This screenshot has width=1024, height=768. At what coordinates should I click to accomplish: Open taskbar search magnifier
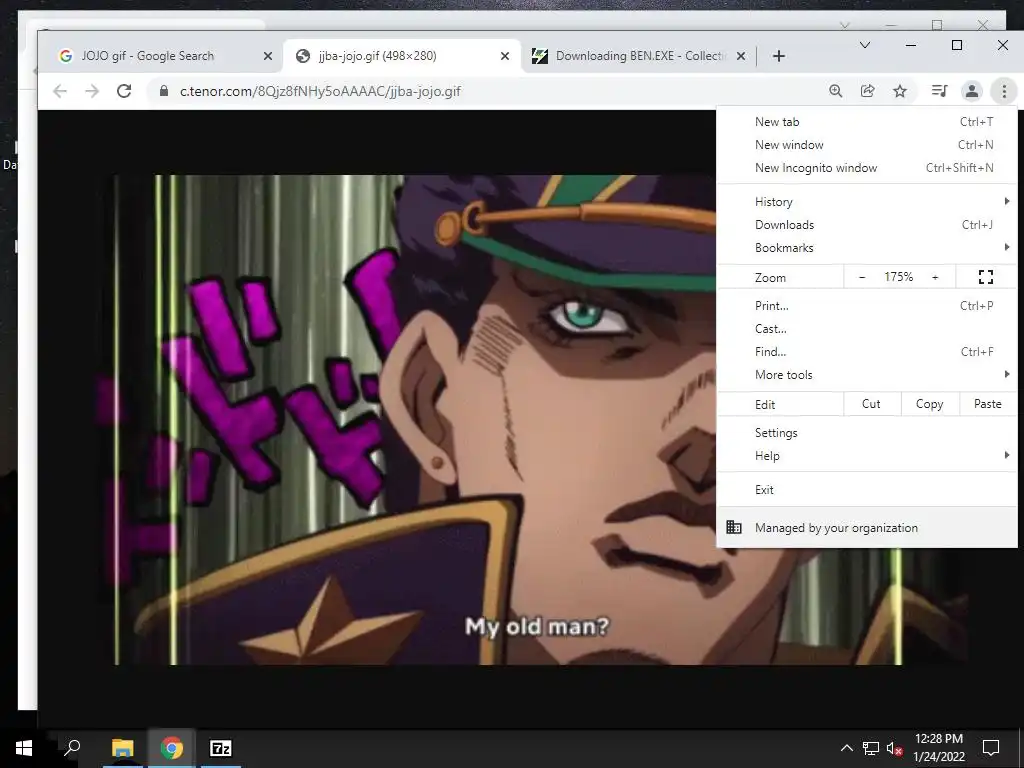coord(72,748)
